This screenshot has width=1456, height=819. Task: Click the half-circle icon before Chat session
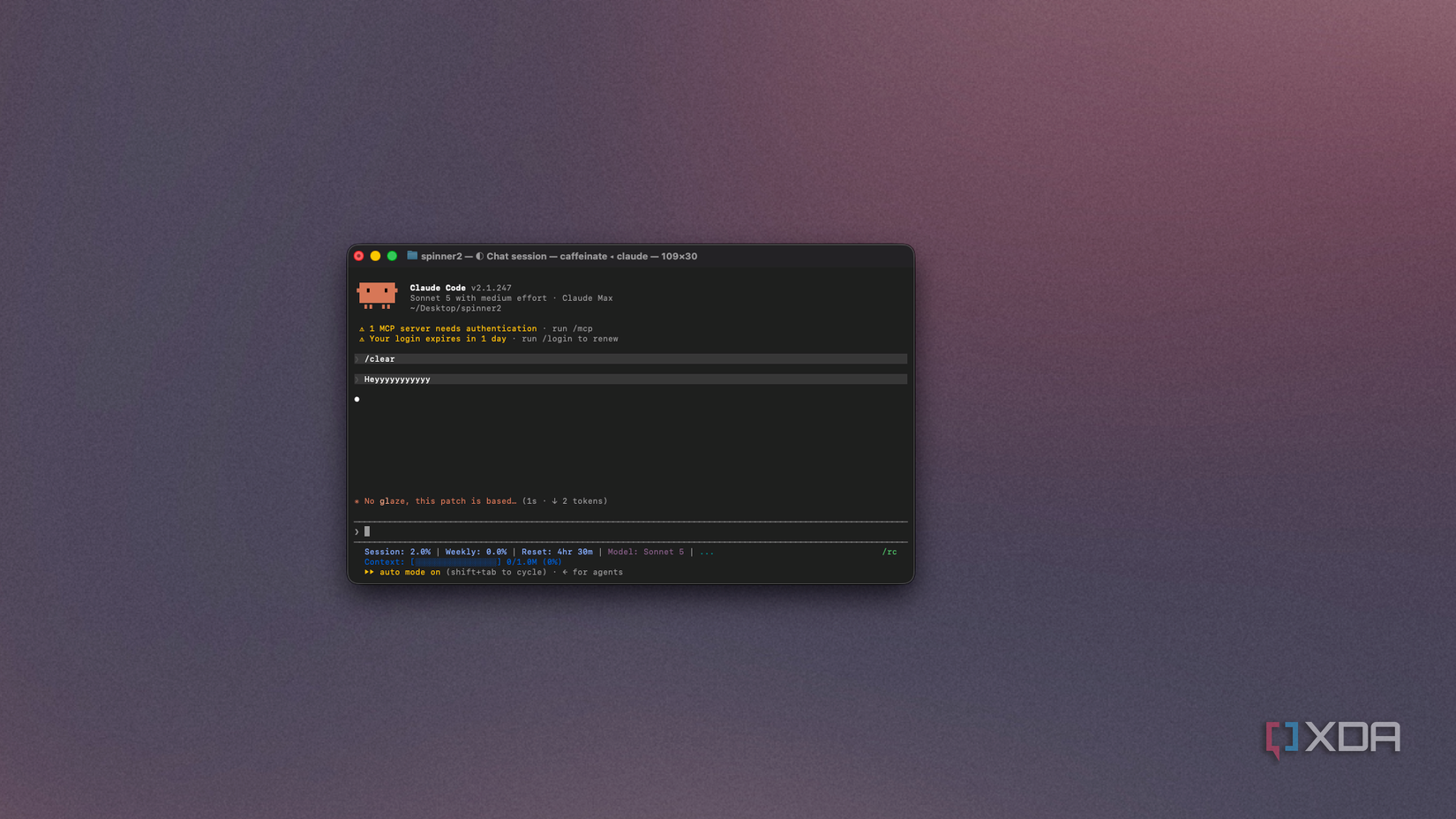coord(480,256)
